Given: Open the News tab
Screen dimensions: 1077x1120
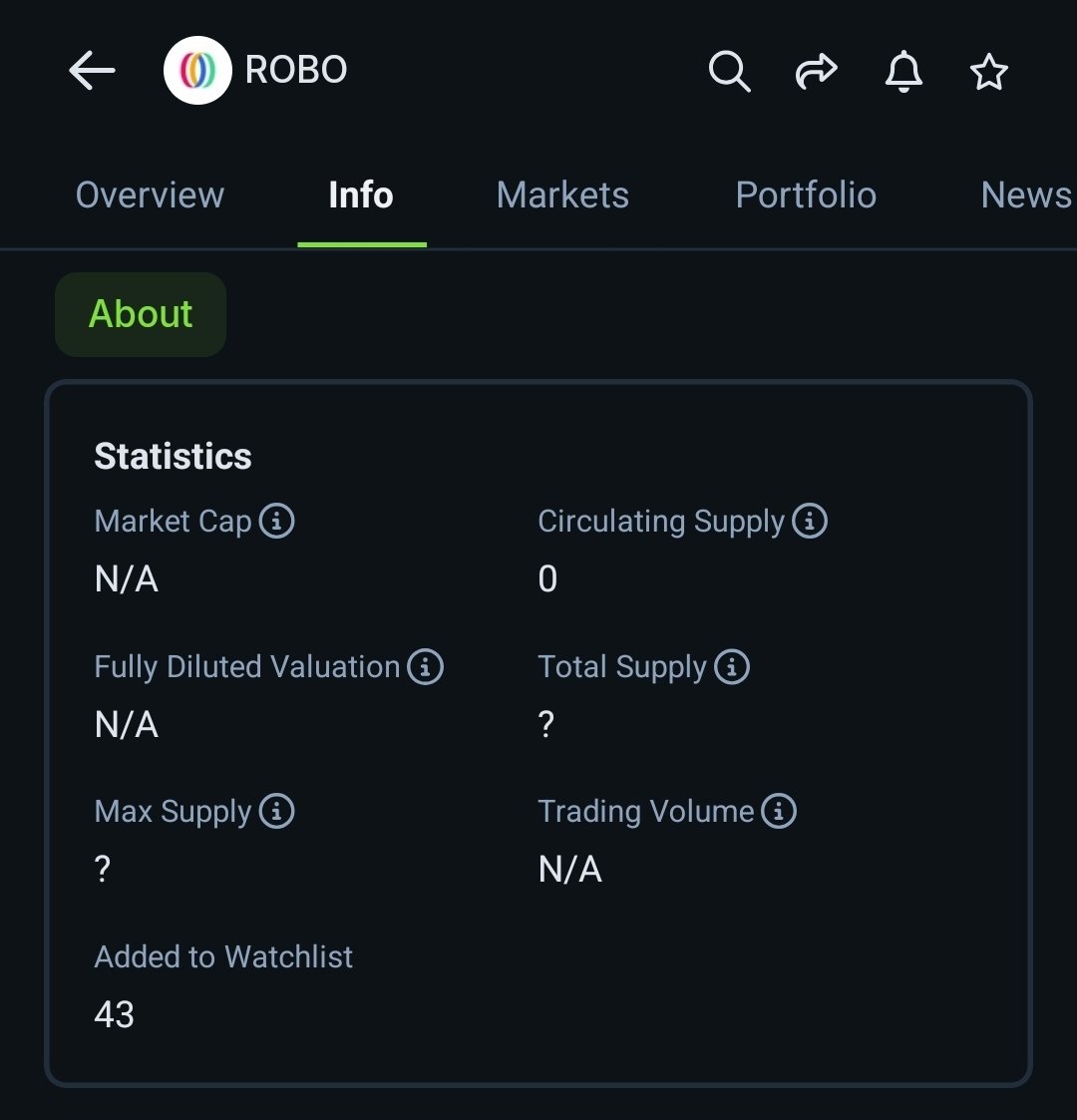Looking at the screenshot, I should pyautogui.click(x=1027, y=195).
